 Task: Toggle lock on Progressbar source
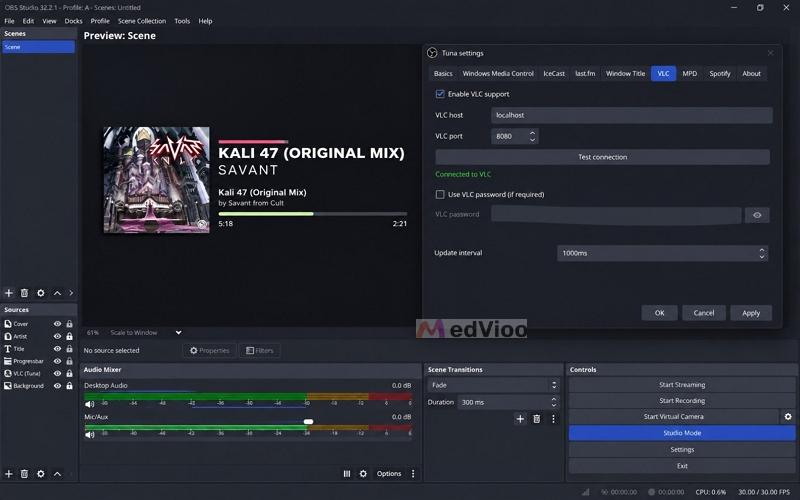click(69, 361)
